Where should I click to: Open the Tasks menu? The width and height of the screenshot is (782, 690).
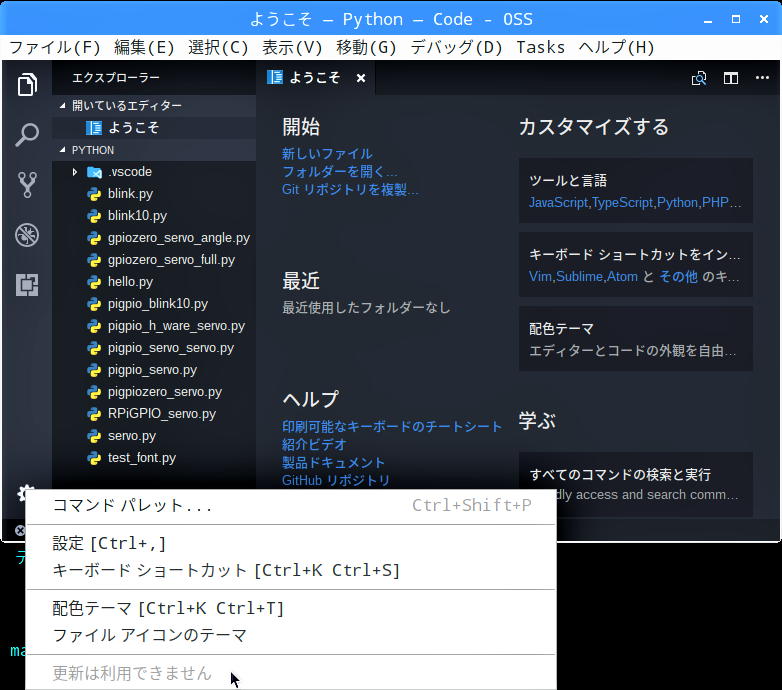pyautogui.click(x=541, y=47)
